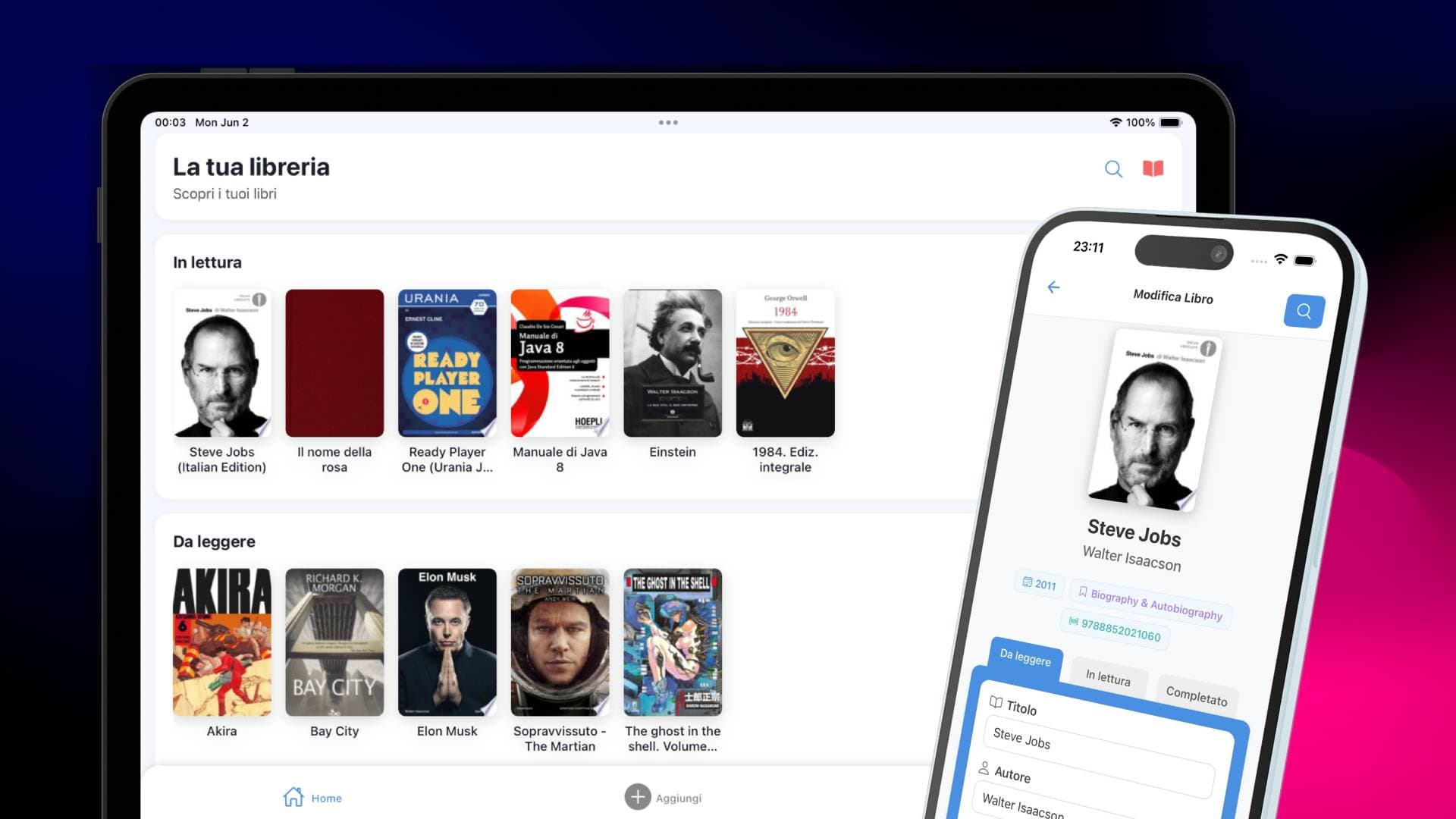1456x819 pixels.
Task: Click the Bay City title text
Action: pos(334,731)
